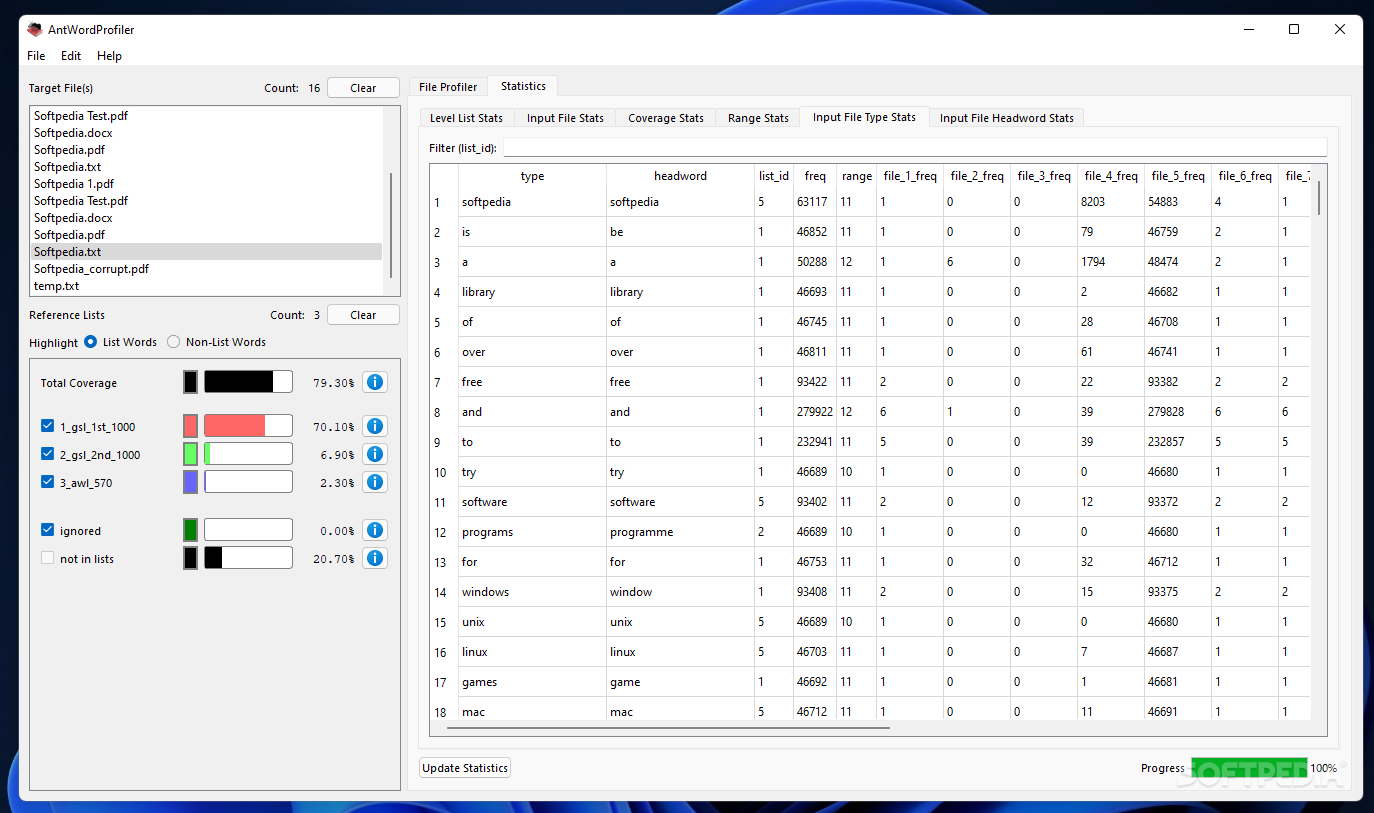
Task: Click the stats table horizontal scrollbar
Action: click(x=668, y=727)
